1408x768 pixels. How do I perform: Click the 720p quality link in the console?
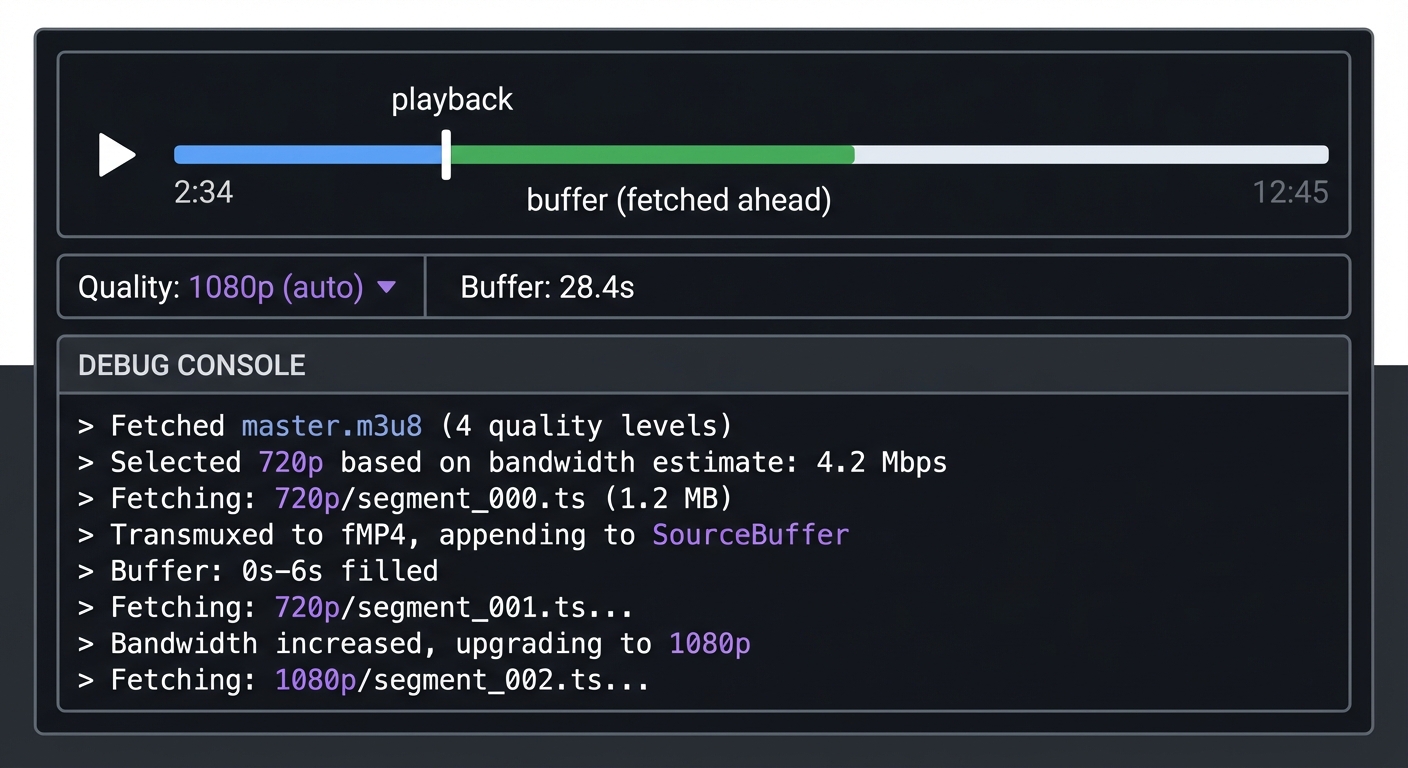290,462
